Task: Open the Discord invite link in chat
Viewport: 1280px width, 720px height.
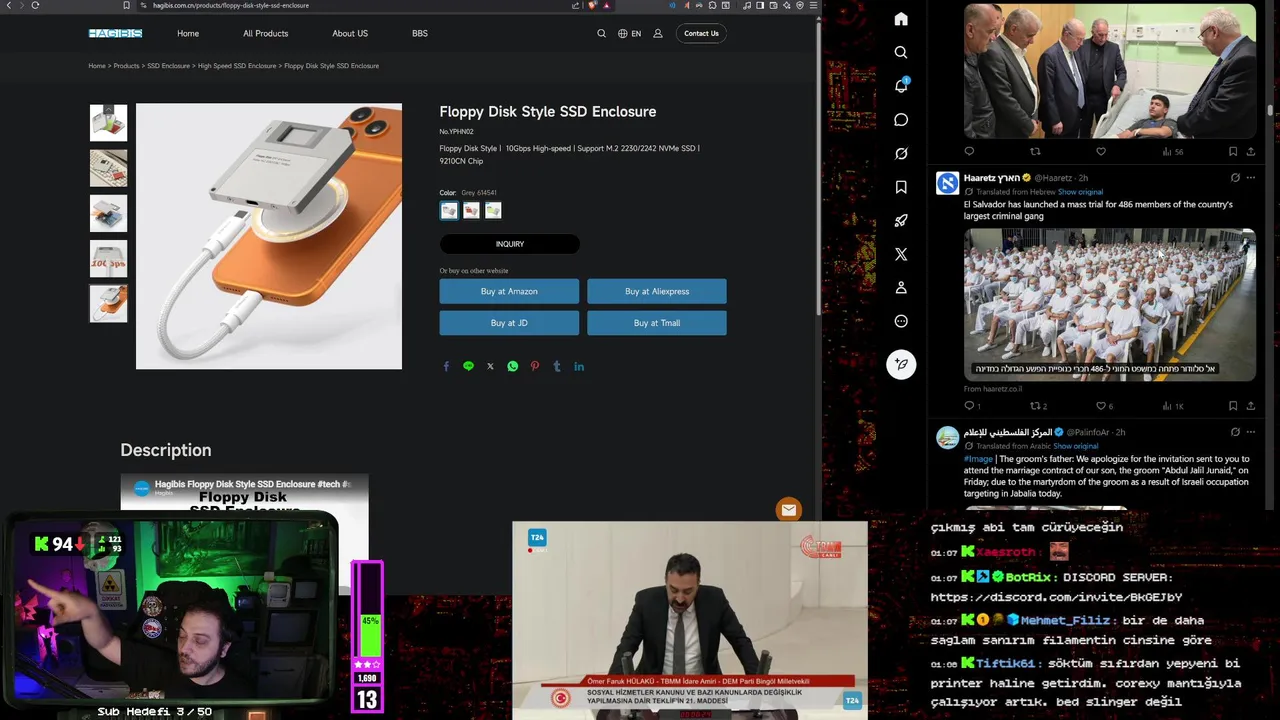Action: [x=1056, y=597]
